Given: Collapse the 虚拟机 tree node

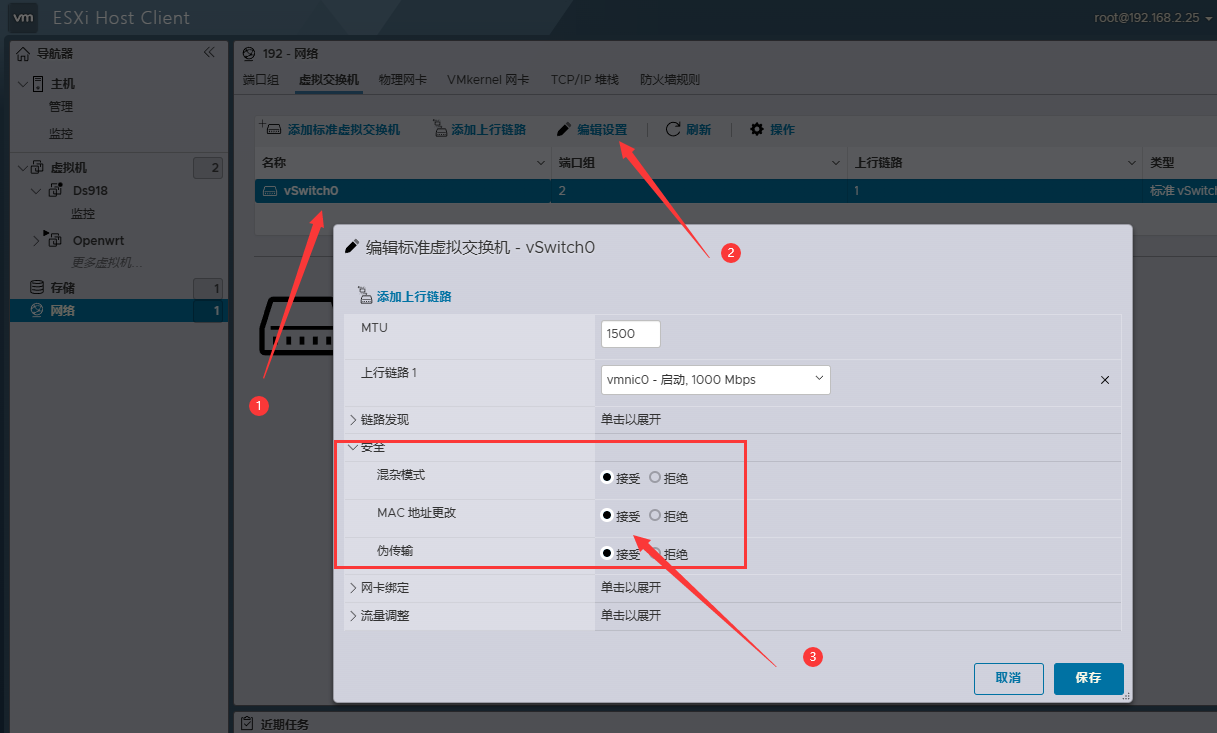Looking at the screenshot, I should [x=22, y=168].
